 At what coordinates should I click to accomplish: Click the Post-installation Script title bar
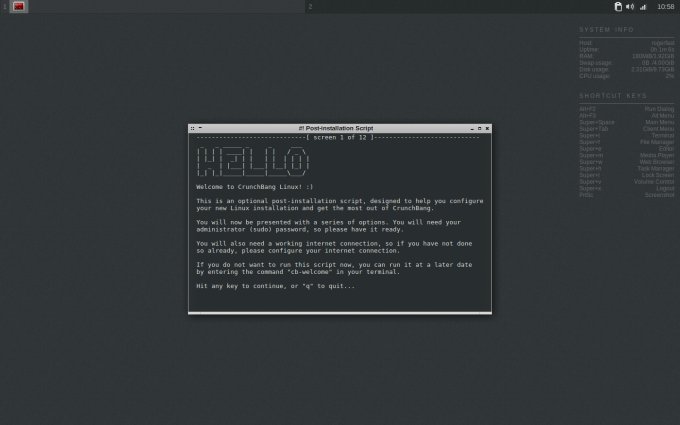pyautogui.click(x=336, y=128)
